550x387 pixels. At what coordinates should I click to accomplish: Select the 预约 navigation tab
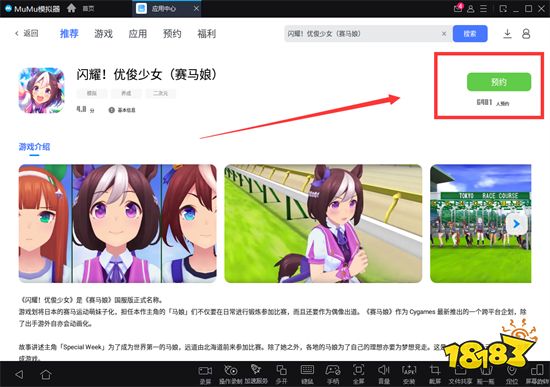click(x=172, y=34)
